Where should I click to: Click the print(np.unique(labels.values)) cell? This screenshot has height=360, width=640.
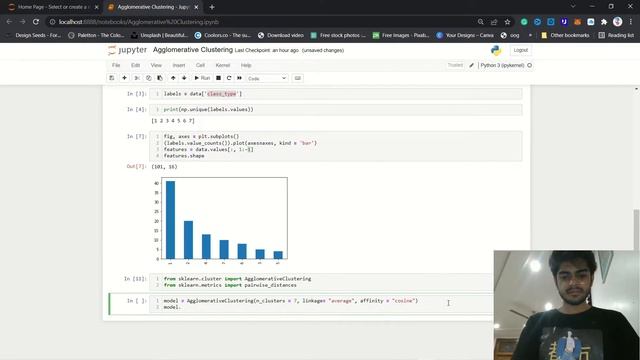coord(336,109)
